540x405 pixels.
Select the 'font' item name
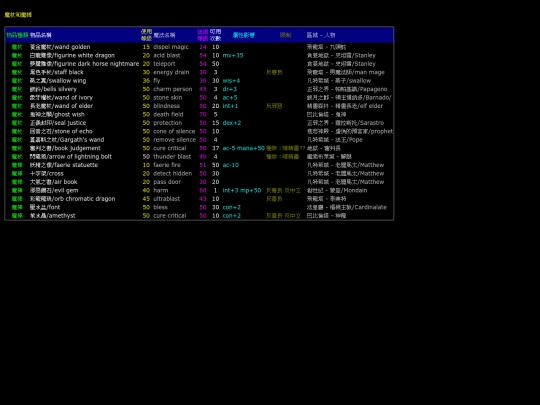(x=45, y=207)
